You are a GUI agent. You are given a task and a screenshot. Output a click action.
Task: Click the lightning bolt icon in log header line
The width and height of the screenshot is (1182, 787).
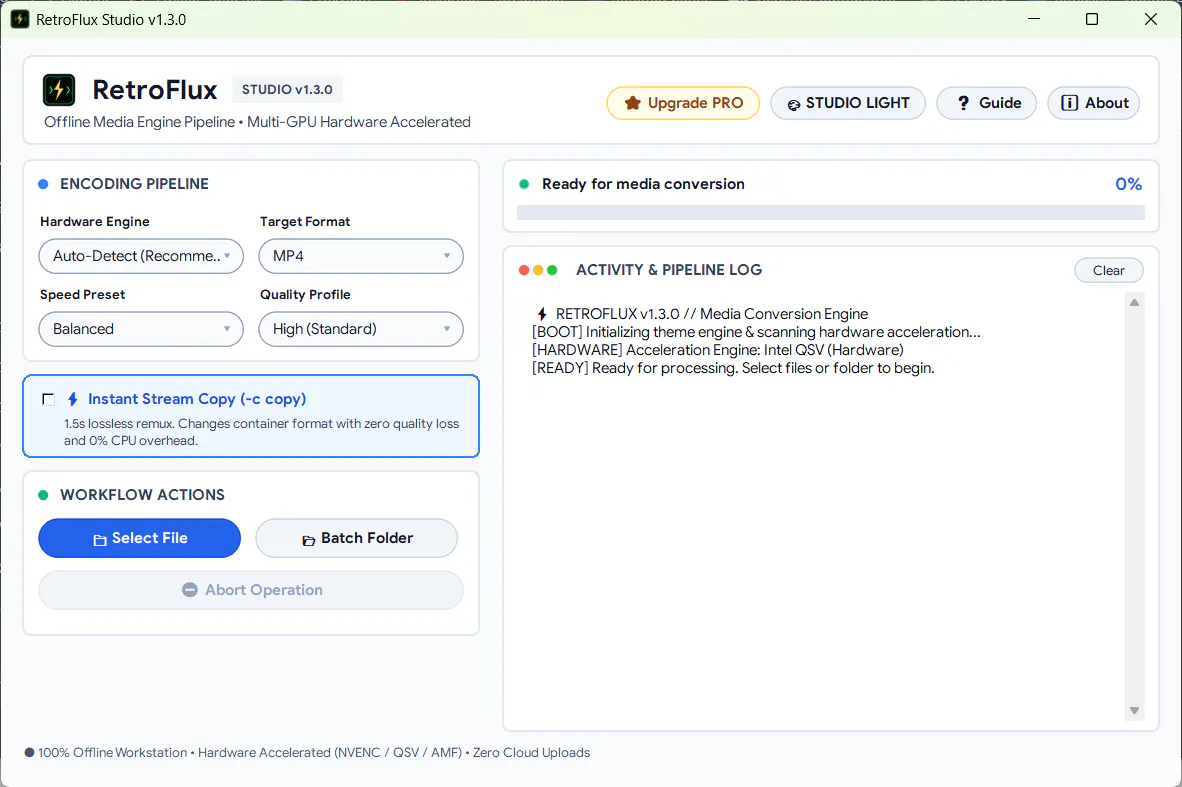(542, 314)
